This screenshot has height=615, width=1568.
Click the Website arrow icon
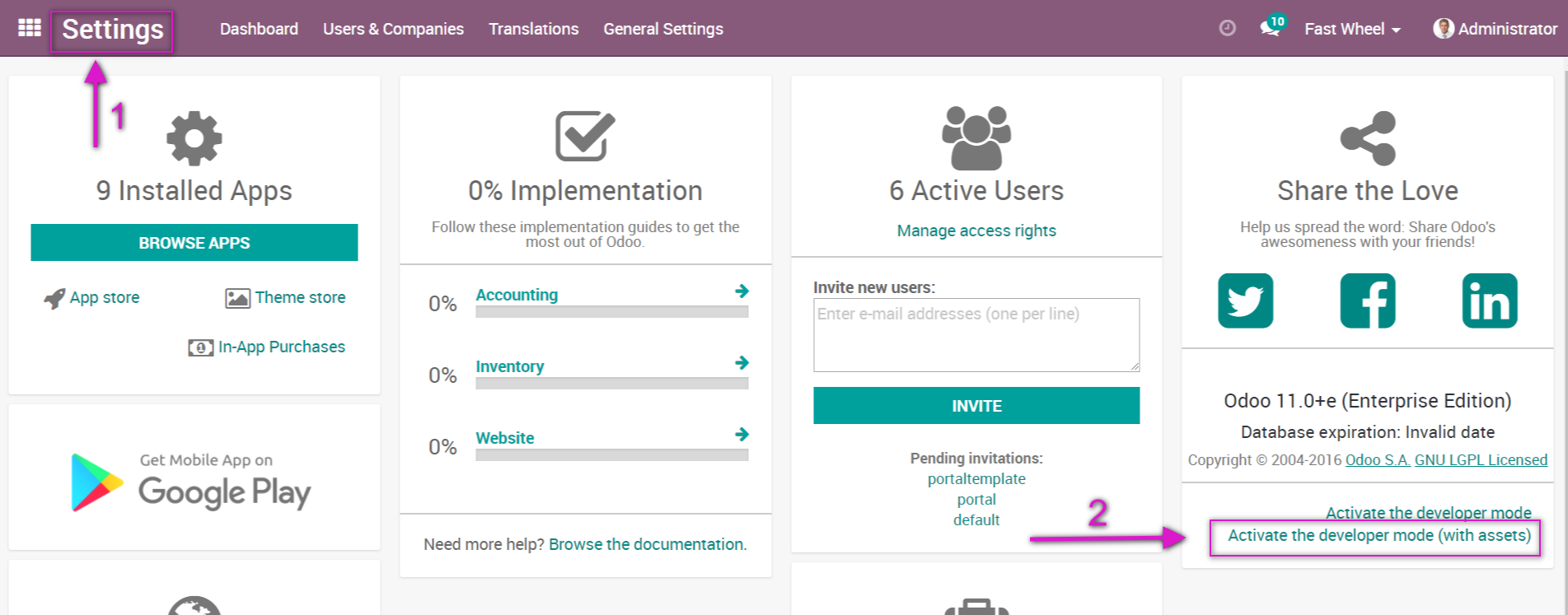[742, 435]
